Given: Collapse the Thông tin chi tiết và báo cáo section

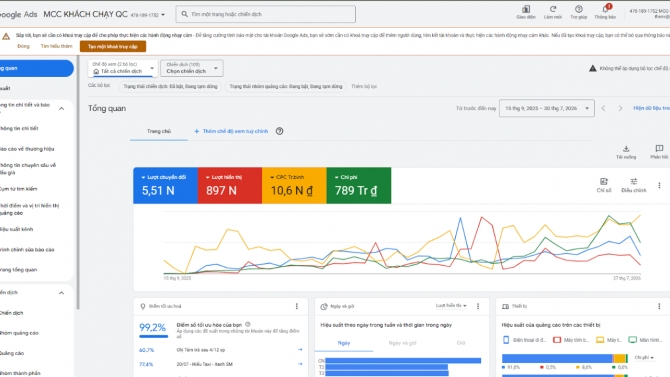Looking at the screenshot, I should (x=62, y=109).
